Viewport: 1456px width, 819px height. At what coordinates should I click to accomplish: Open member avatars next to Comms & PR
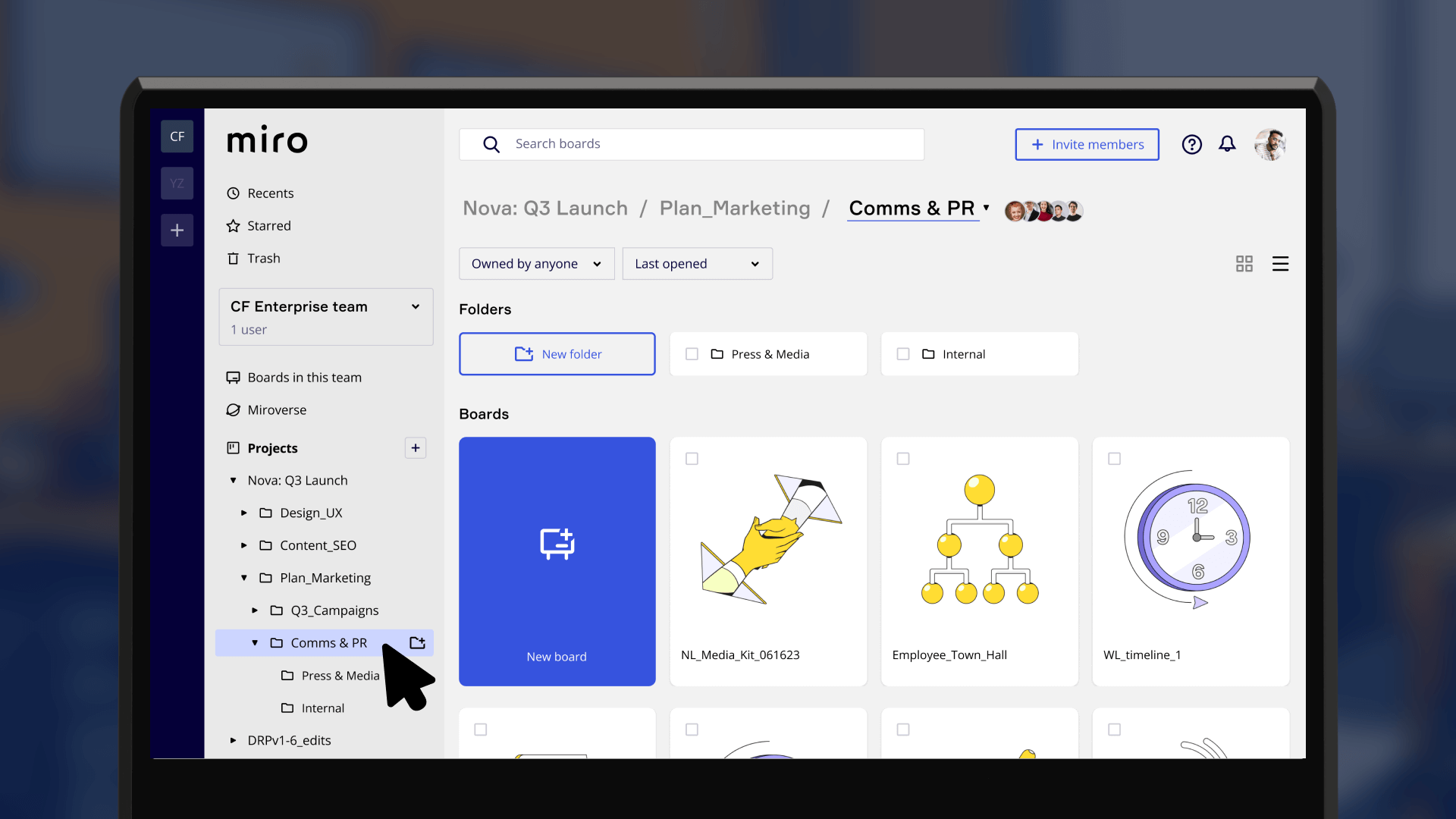(1043, 211)
